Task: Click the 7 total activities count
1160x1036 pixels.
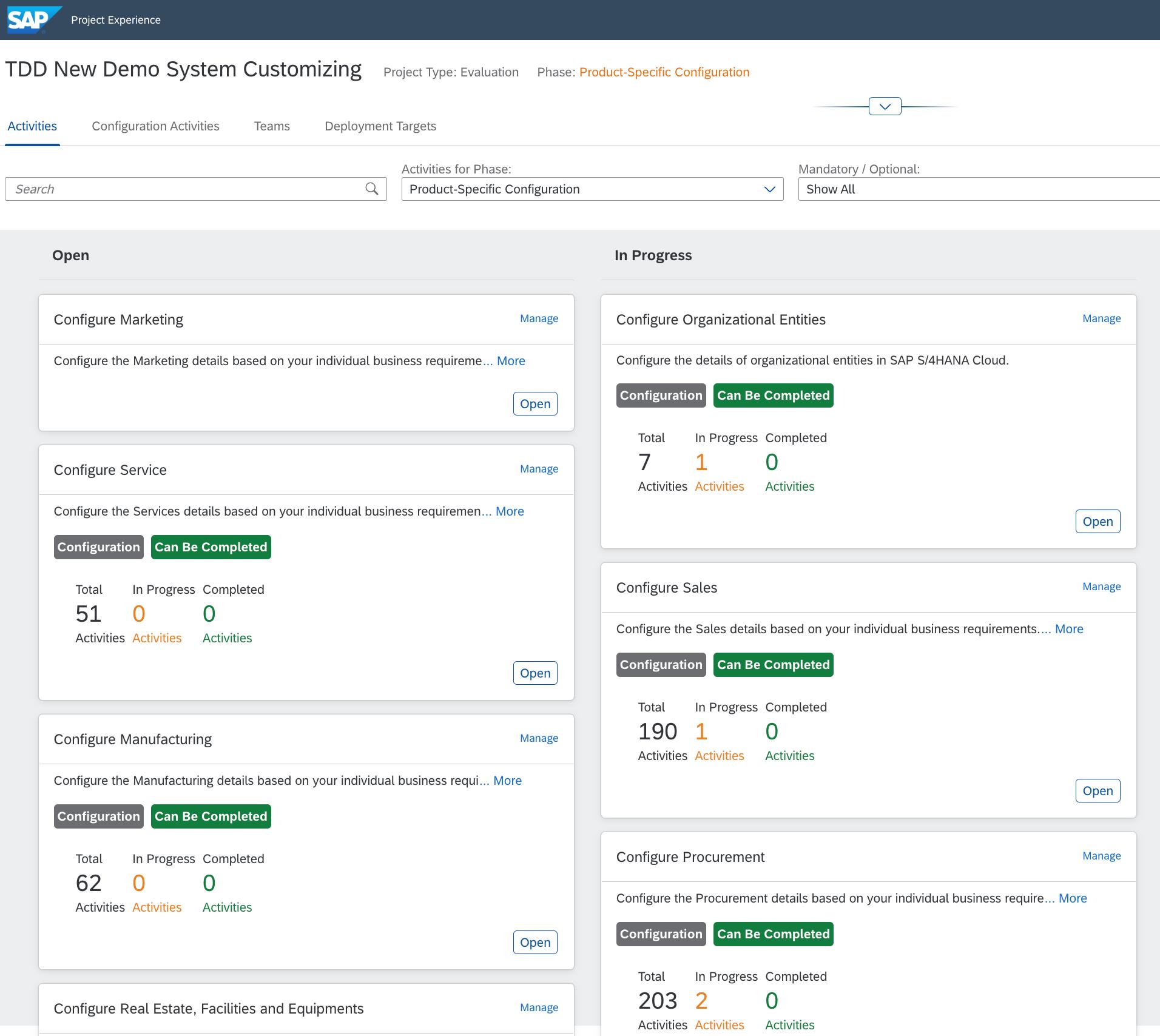Action: pyautogui.click(x=644, y=462)
